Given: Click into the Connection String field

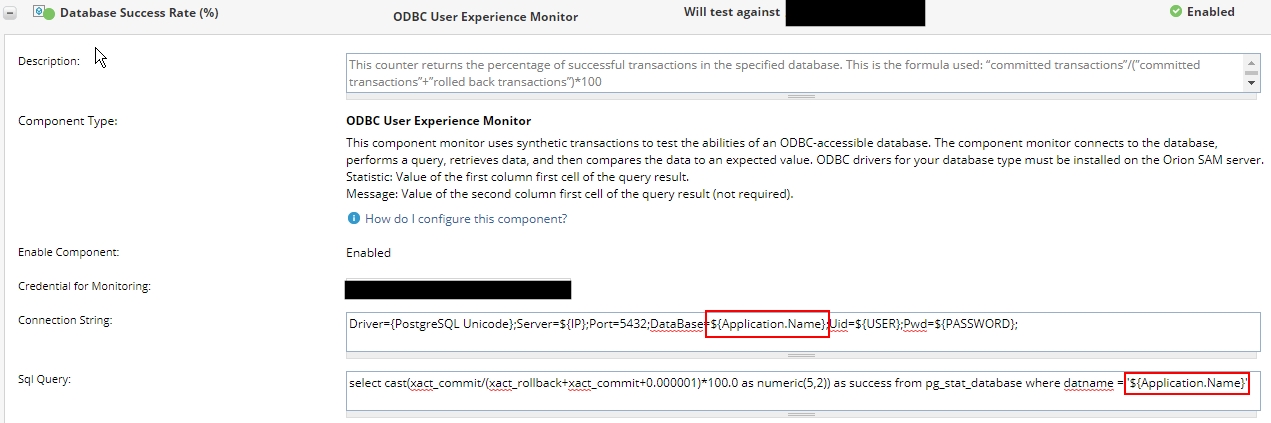Looking at the screenshot, I should click(x=803, y=332).
